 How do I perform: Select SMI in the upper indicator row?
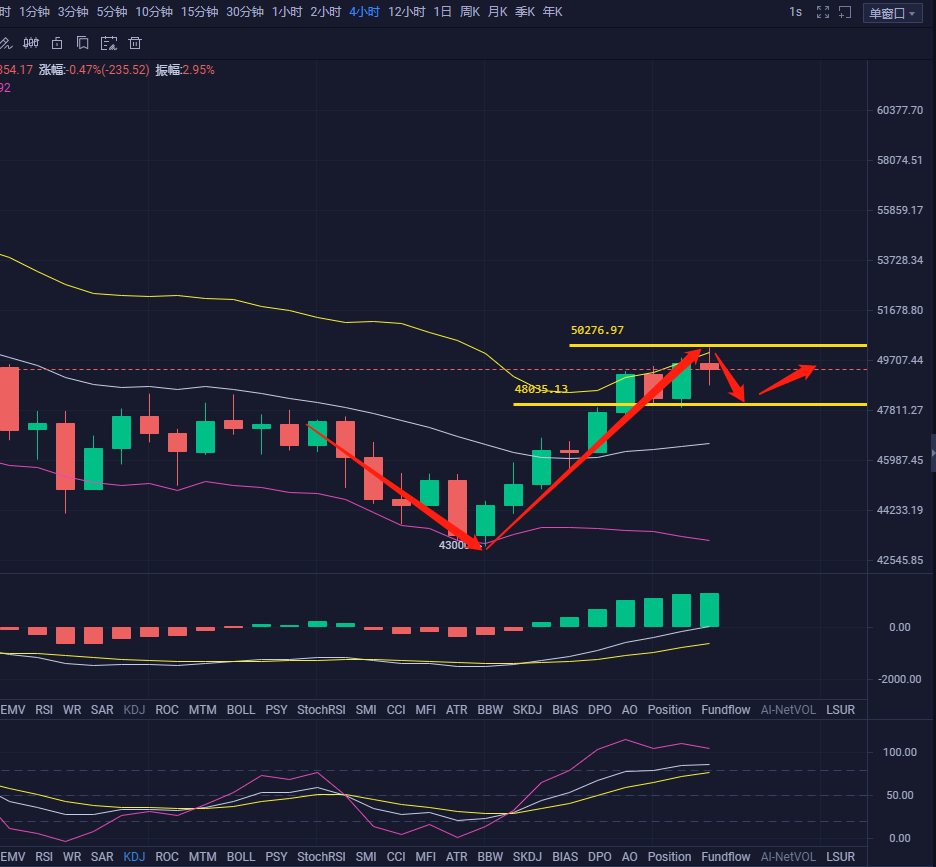click(366, 710)
